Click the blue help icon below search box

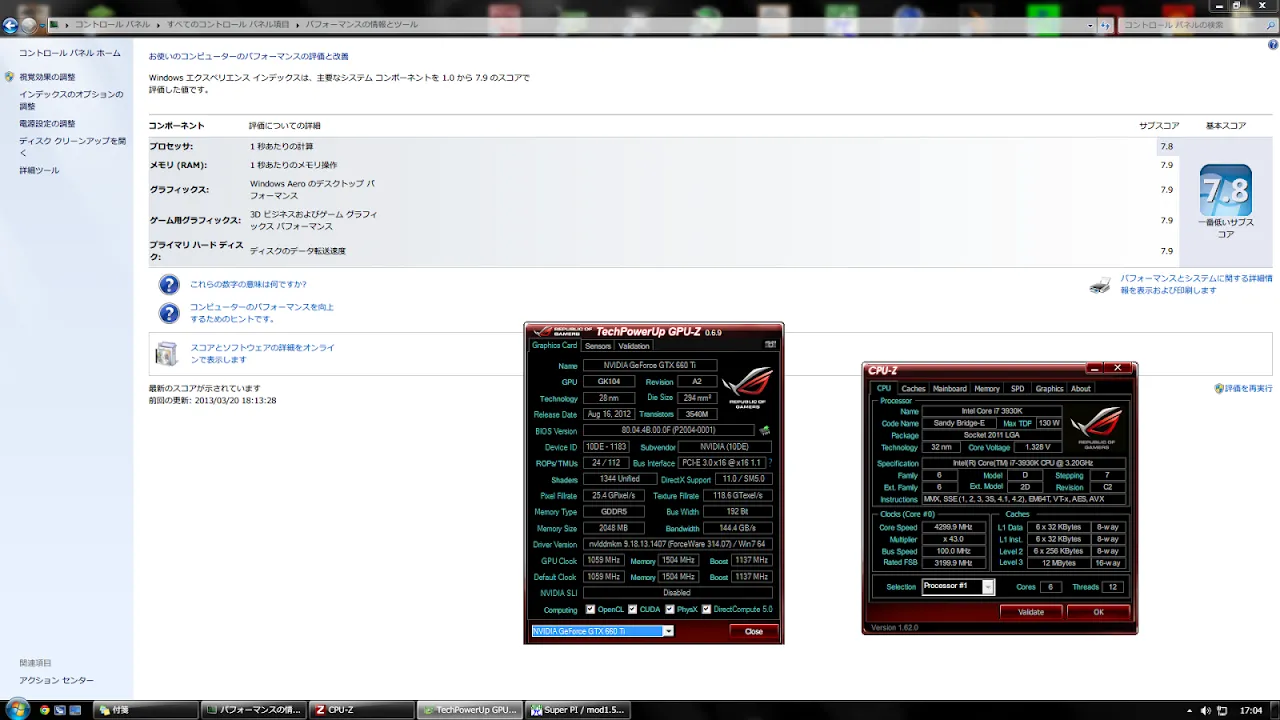[x=1271, y=45]
